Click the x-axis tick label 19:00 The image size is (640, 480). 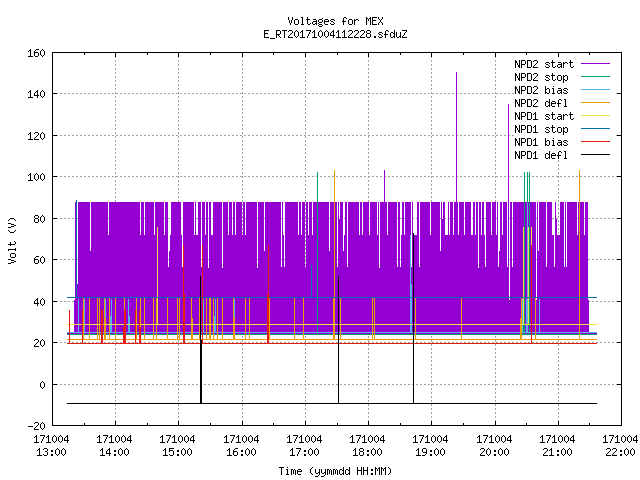click(x=431, y=453)
